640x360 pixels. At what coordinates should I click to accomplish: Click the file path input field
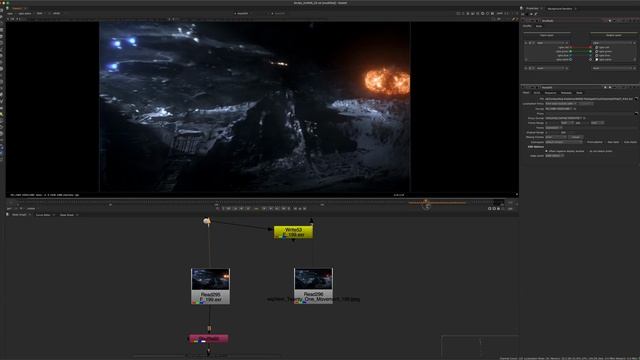(589, 99)
